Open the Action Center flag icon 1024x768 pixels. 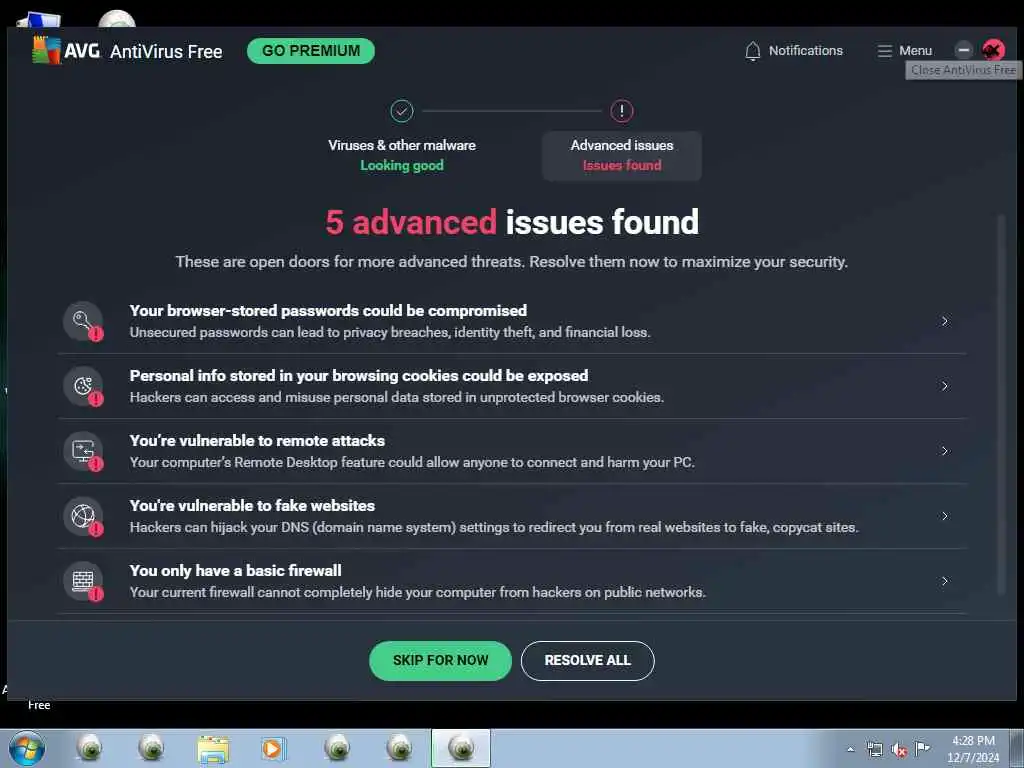click(x=922, y=748)
